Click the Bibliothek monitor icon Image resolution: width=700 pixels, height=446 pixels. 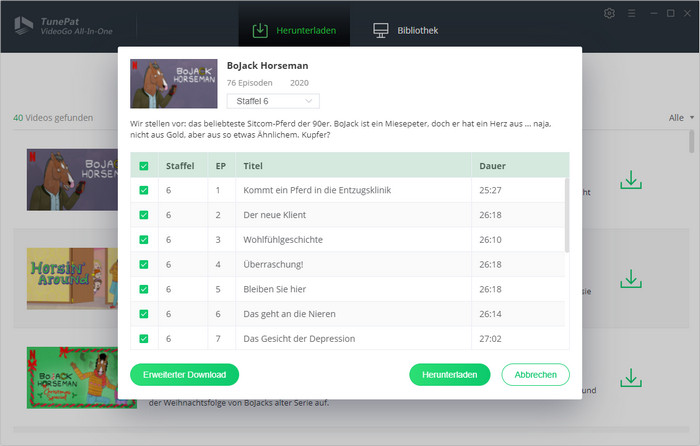(381, 30)
